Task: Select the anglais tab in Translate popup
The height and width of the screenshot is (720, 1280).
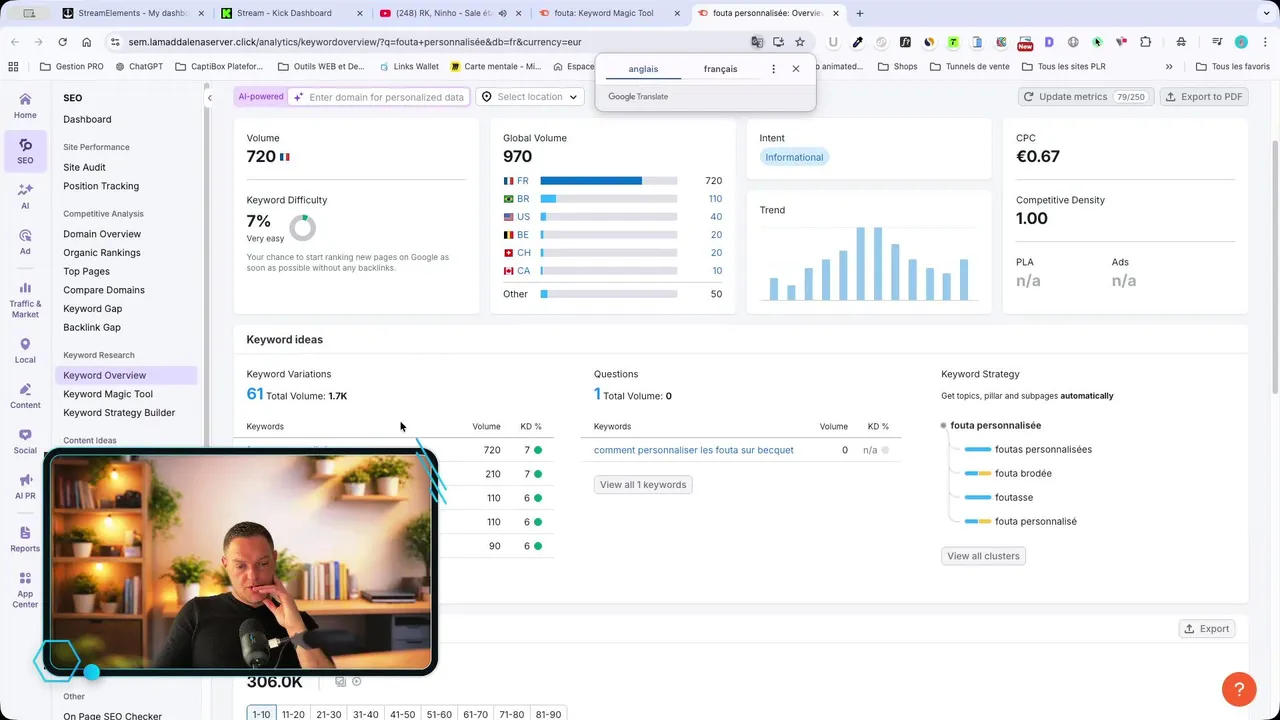Action: pyautogui.click(x=643, y=69)
